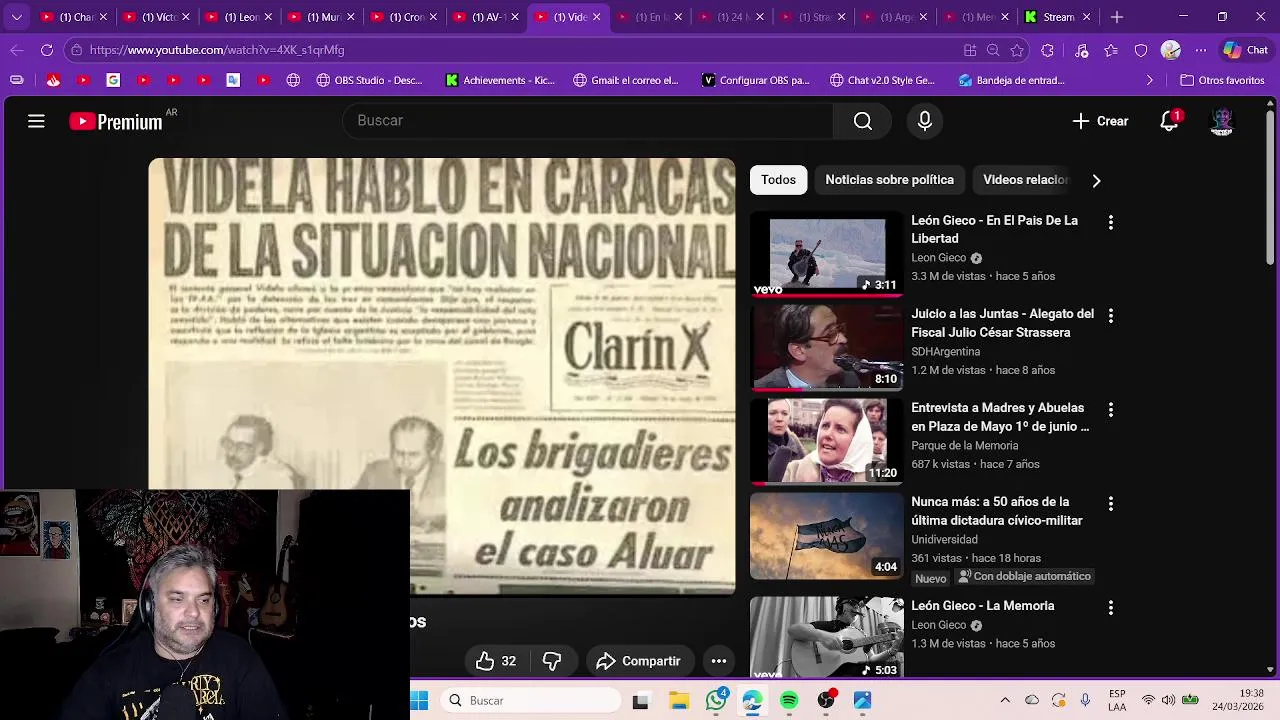Open options for León Gieco La Memoria

1110,608
